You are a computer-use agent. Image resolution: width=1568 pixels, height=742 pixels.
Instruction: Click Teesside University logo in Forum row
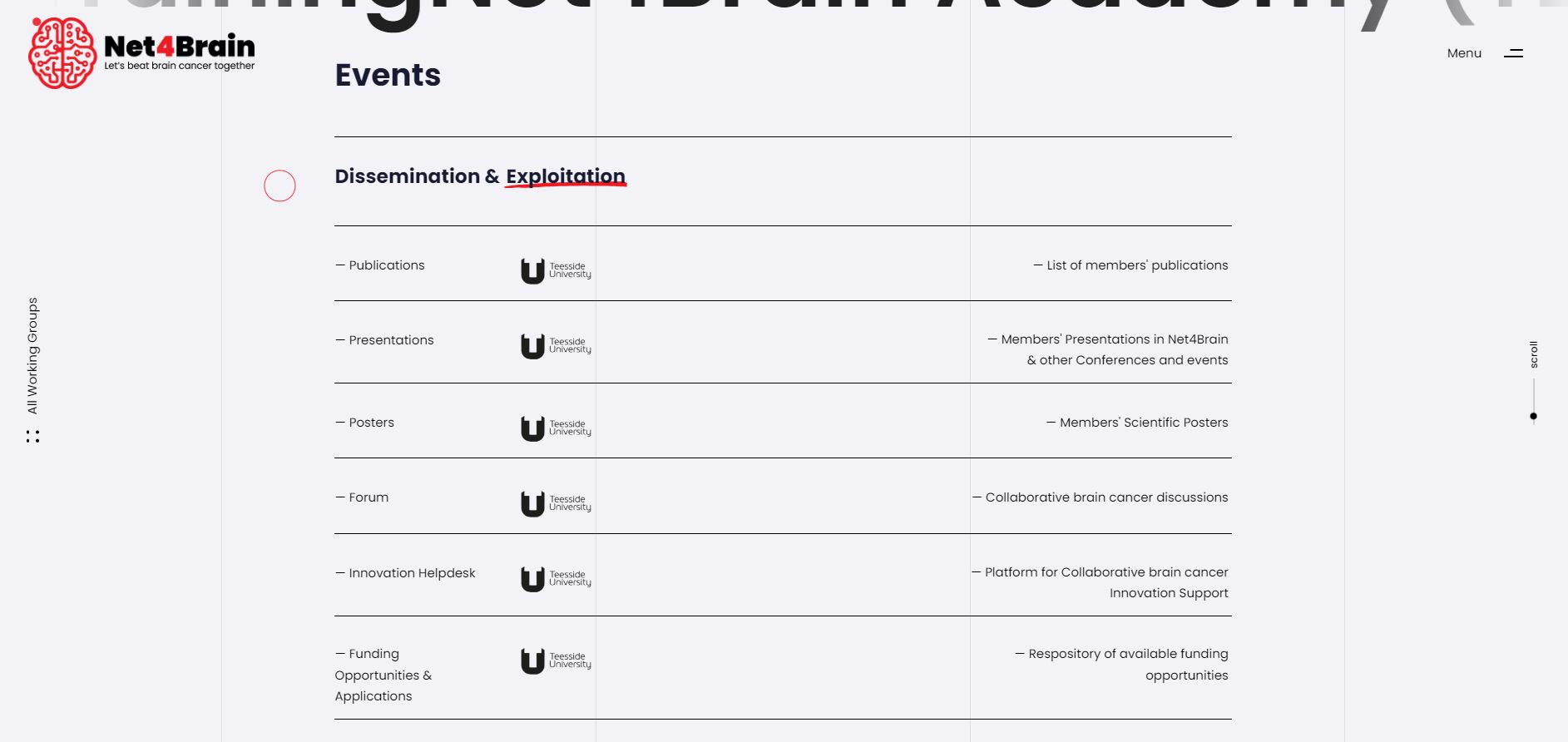tap(556, 503)
